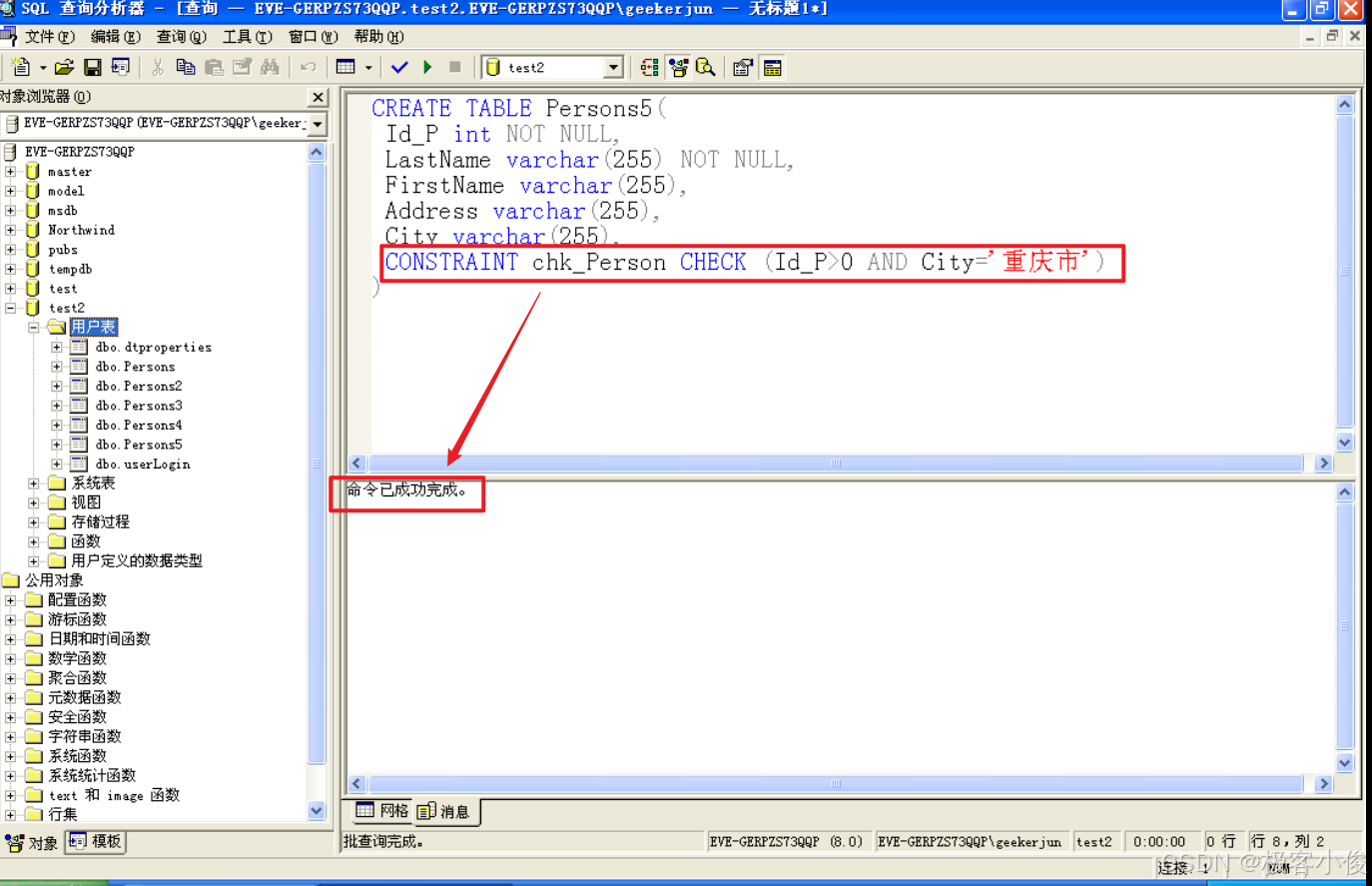Click the query editor horizontal scrollbar
Viewport: 1372px width, 886px height.
tap(836, 463)
